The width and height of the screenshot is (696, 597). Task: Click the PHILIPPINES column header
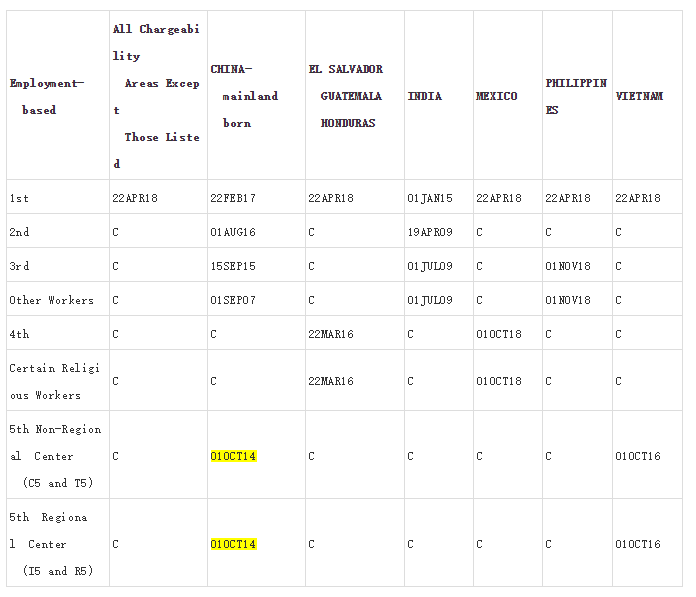(x=576, y=96)
